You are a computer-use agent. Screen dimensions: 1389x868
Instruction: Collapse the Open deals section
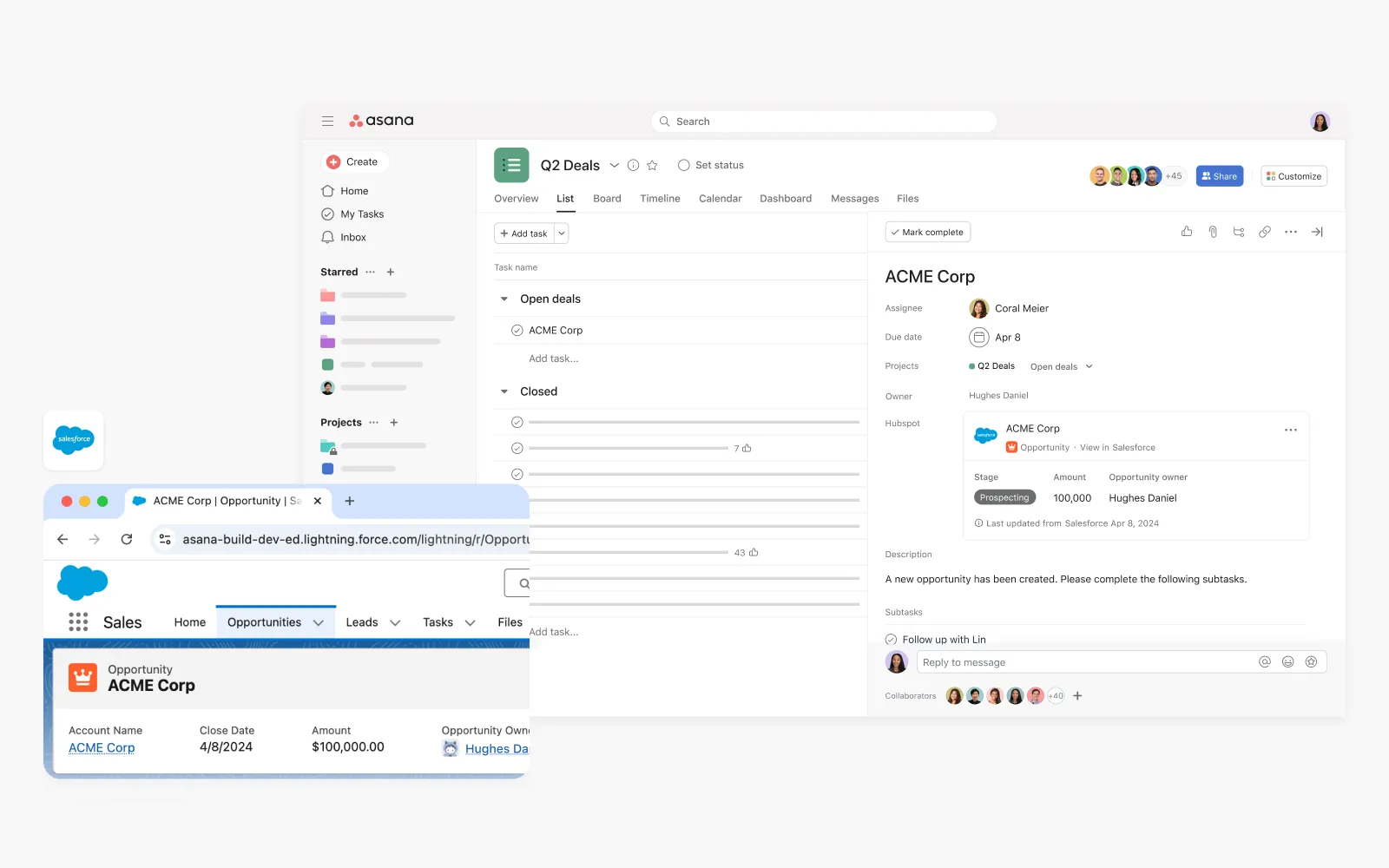(504, 299)
